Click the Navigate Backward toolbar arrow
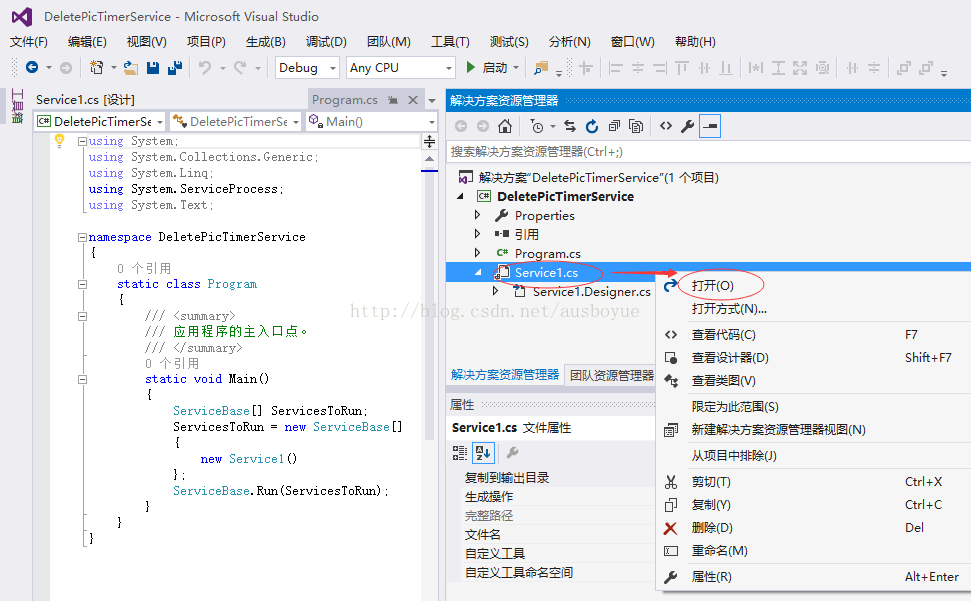971x601 pixels. pos(32,67)
